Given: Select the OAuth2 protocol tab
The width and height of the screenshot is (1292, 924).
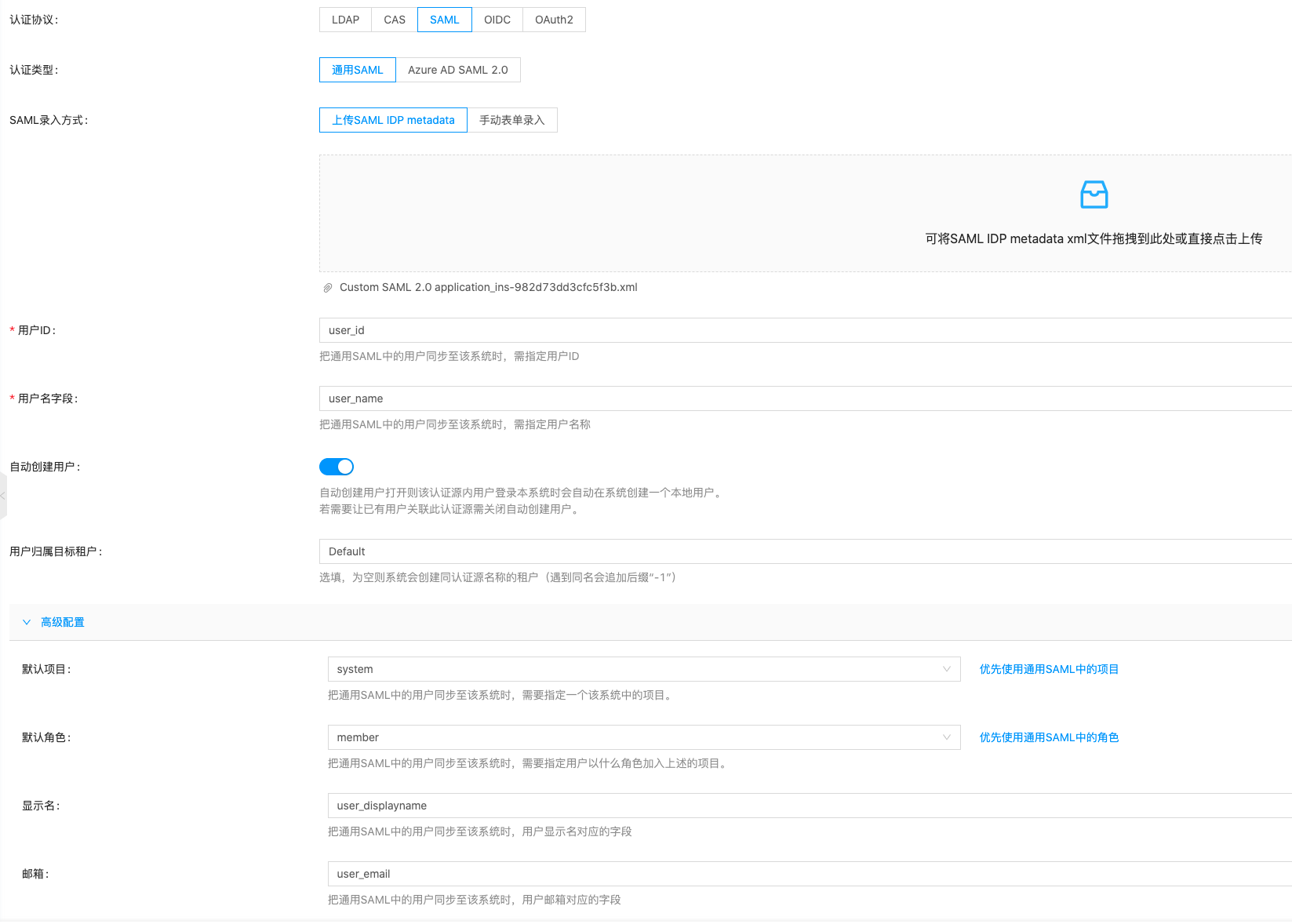Looking at the screenshot, I should pos(554,20).
